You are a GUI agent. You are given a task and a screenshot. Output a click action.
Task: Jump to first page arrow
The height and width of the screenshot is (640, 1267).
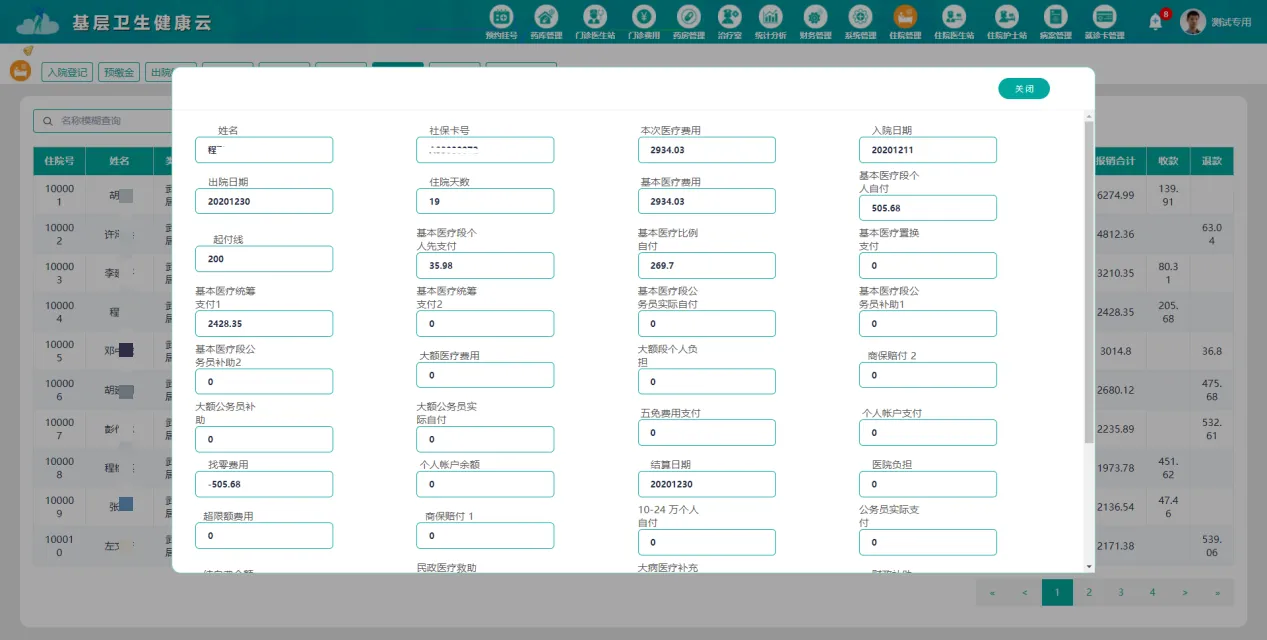pos(992,592)
